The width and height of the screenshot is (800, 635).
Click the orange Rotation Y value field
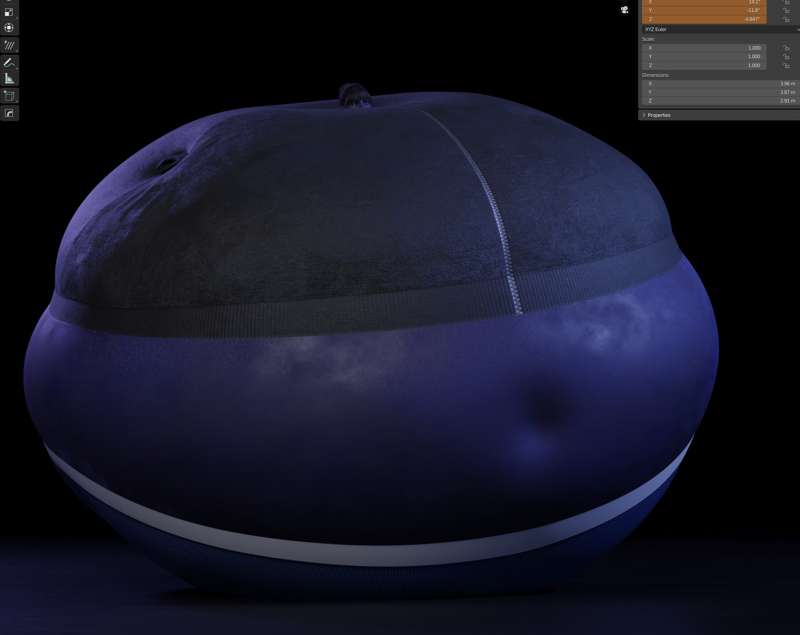pyautogui.click(x=704, y=10)
